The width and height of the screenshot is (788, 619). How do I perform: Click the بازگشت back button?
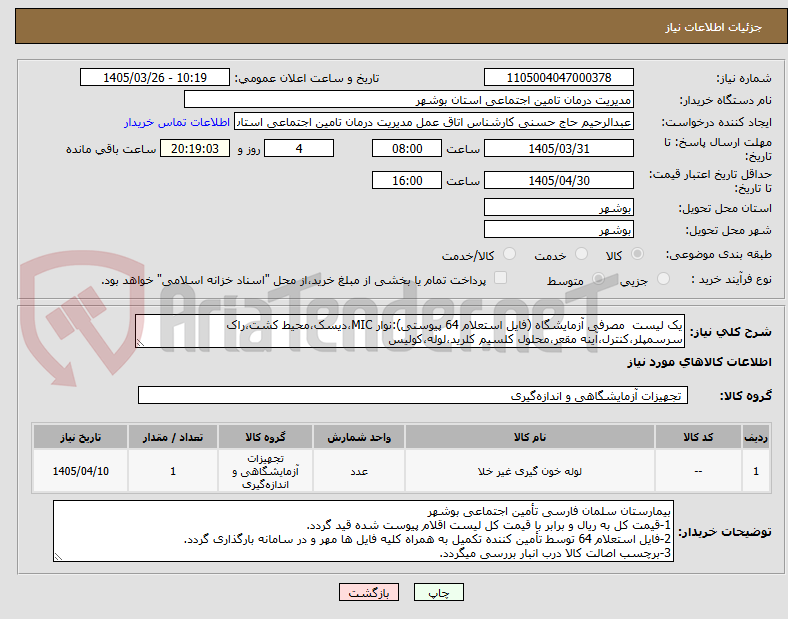tap(369, 592)
